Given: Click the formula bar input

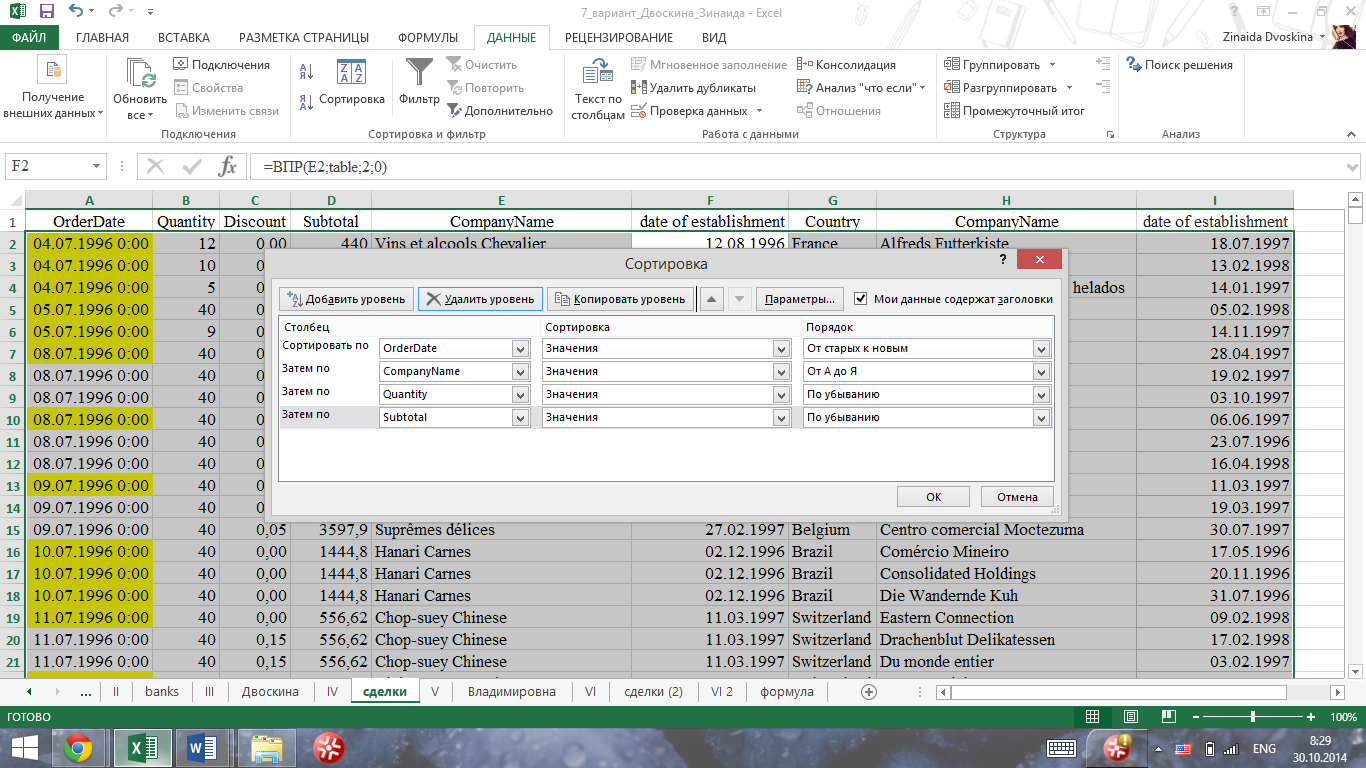Looking at the screenshot, I should (795, 167).
